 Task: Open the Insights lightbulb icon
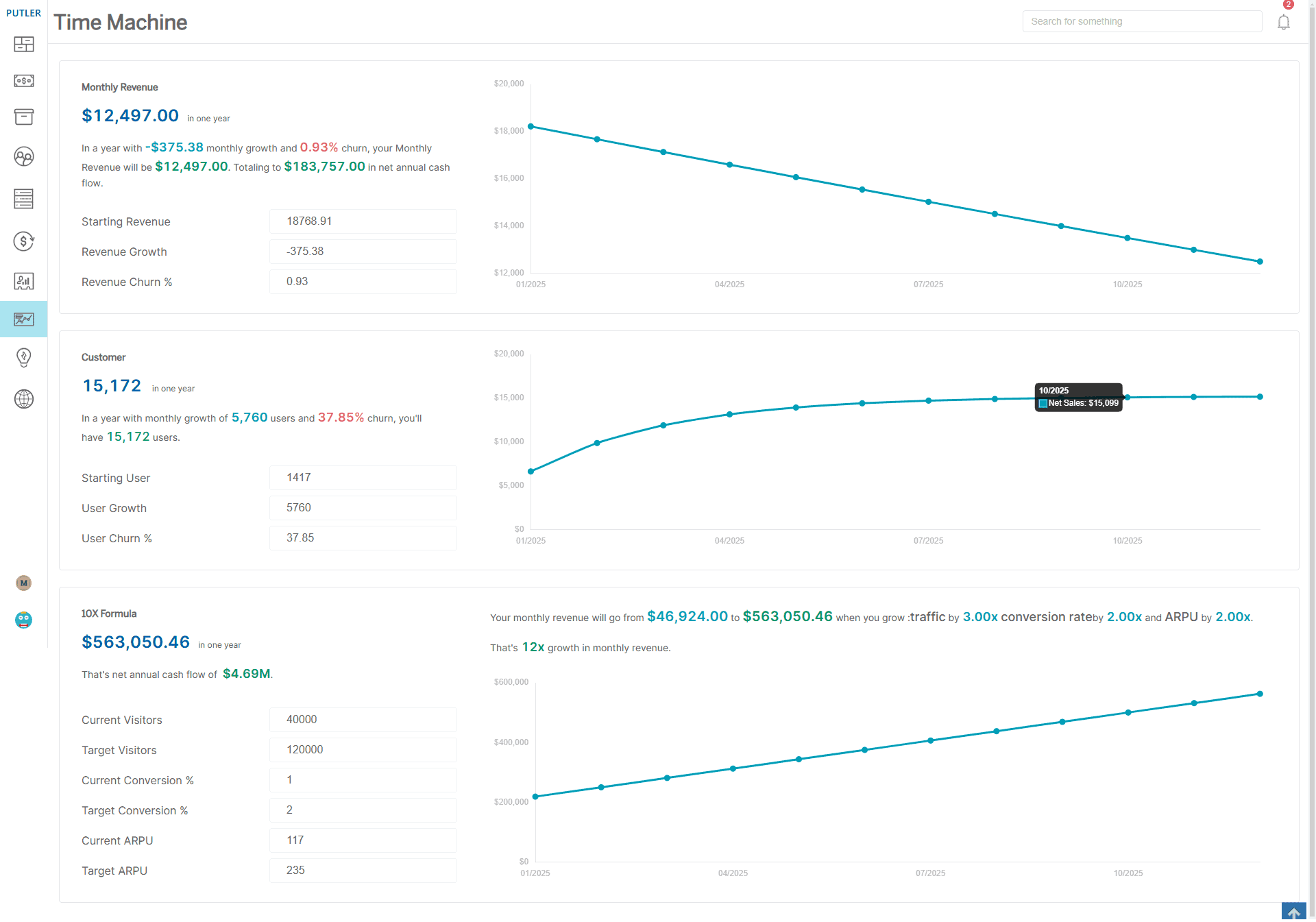point(24,357)
